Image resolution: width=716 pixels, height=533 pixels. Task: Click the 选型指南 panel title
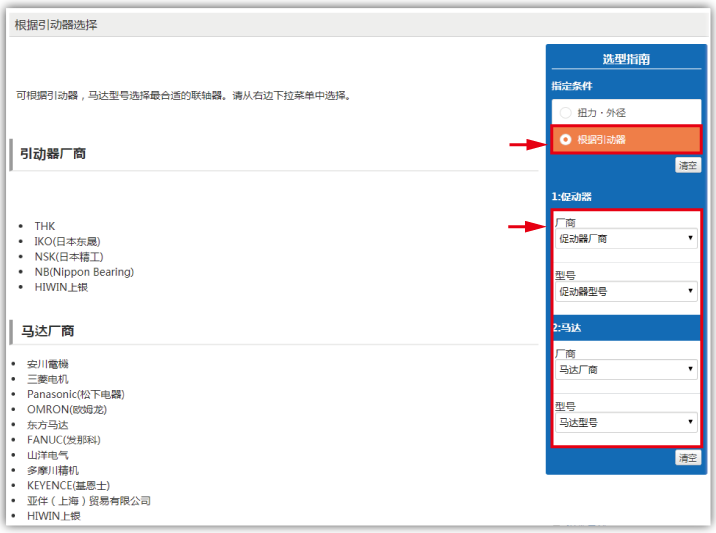[x=626, y=59]
